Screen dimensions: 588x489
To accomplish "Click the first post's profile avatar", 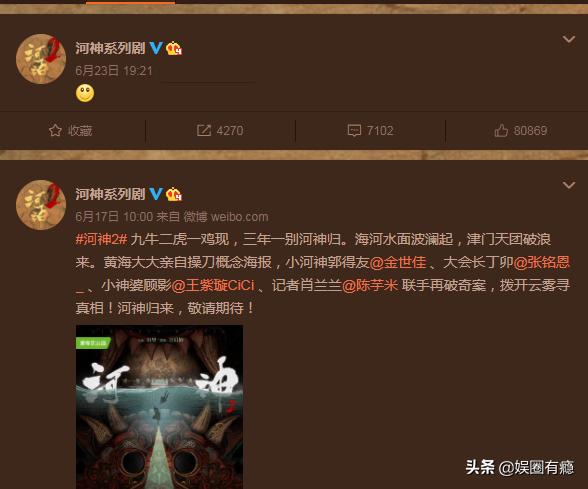I will [x=41, y=59].
